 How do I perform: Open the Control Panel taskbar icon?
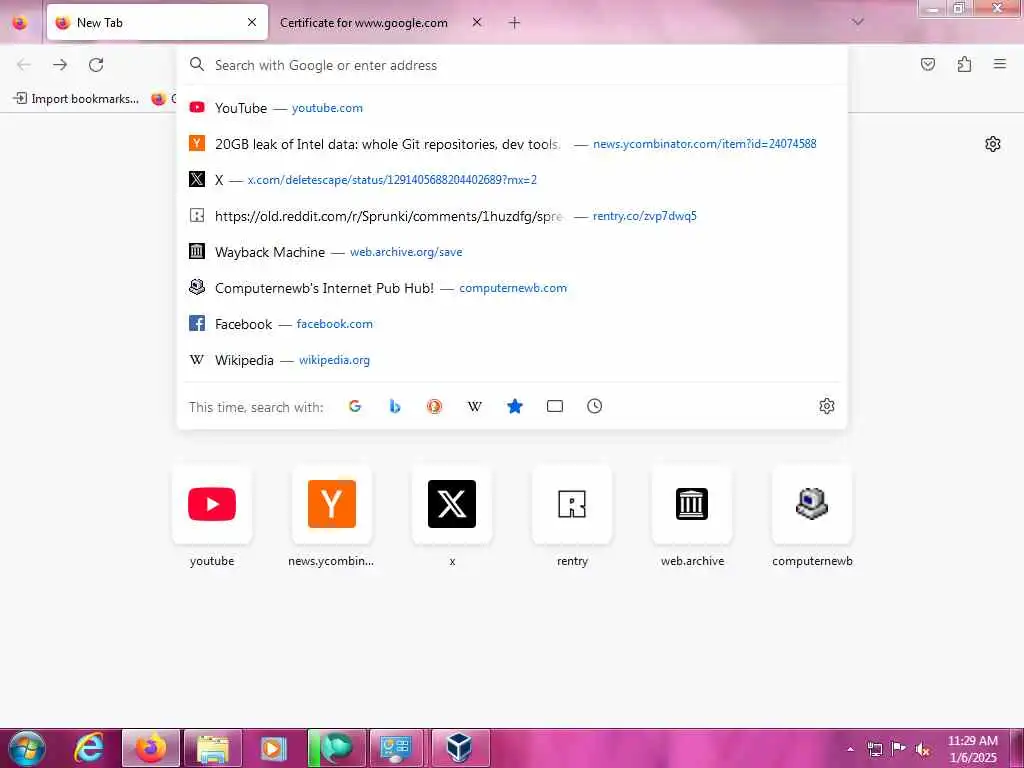tap(398, 748)
